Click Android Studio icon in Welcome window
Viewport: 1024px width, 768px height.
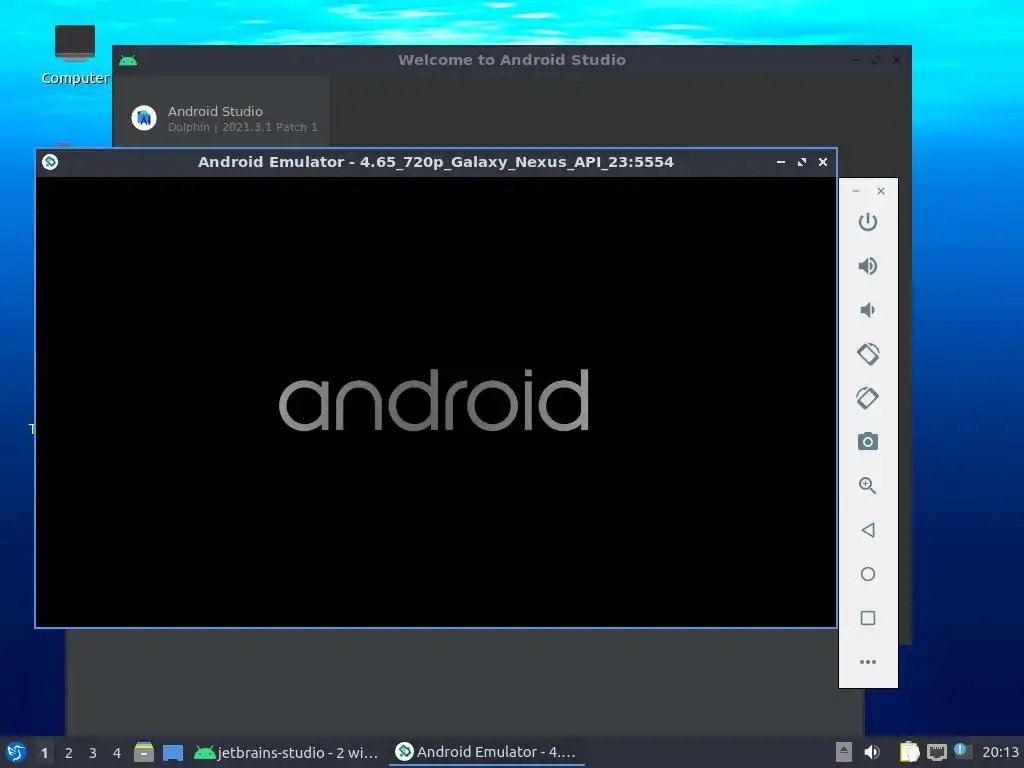point(144,118)
